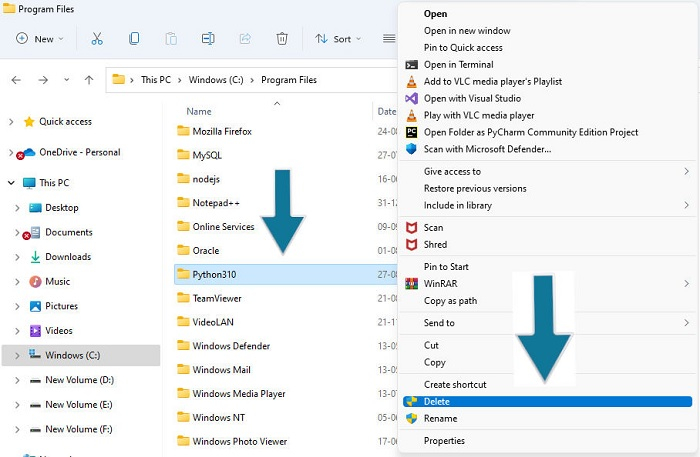Expand the Quick access tree node
Screen dimensions: 700x457
[x=10, y=122]
